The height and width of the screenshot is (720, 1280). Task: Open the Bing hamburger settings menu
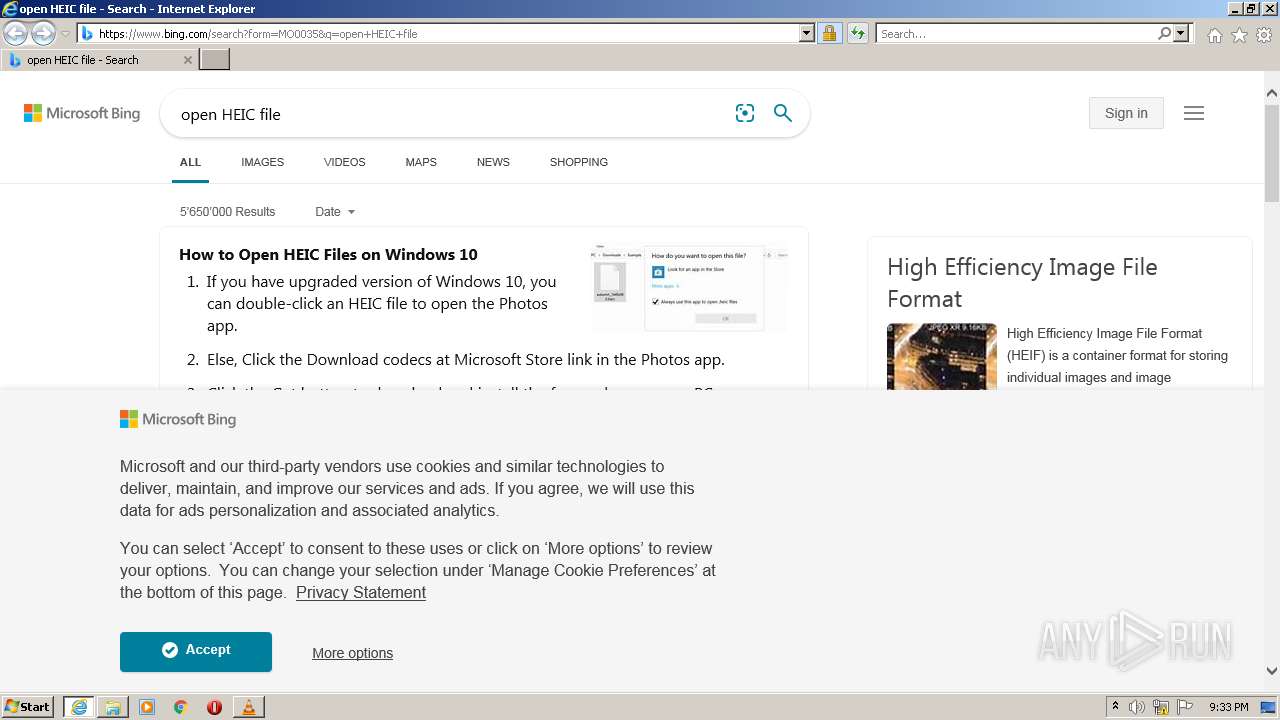(1194, 113)
